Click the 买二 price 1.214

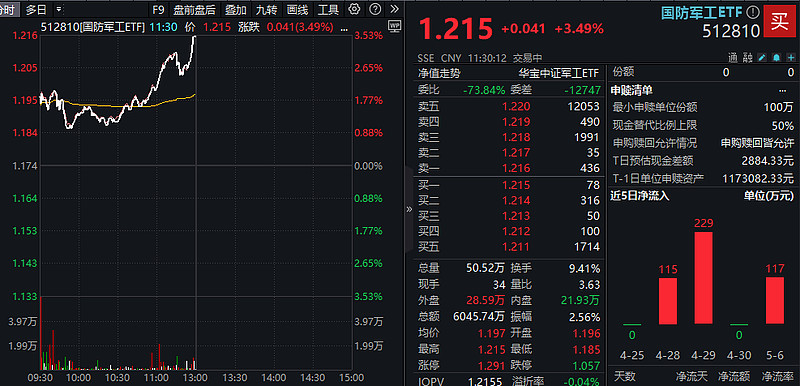(x=516, y=200)
